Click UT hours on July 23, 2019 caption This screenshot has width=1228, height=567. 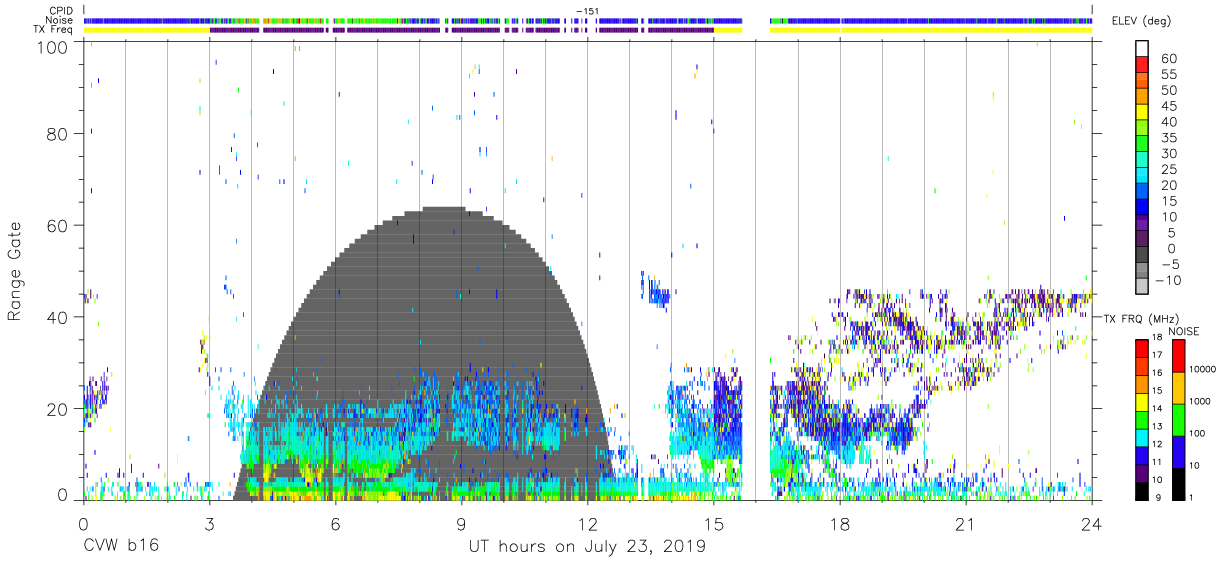tap(587, 547)
